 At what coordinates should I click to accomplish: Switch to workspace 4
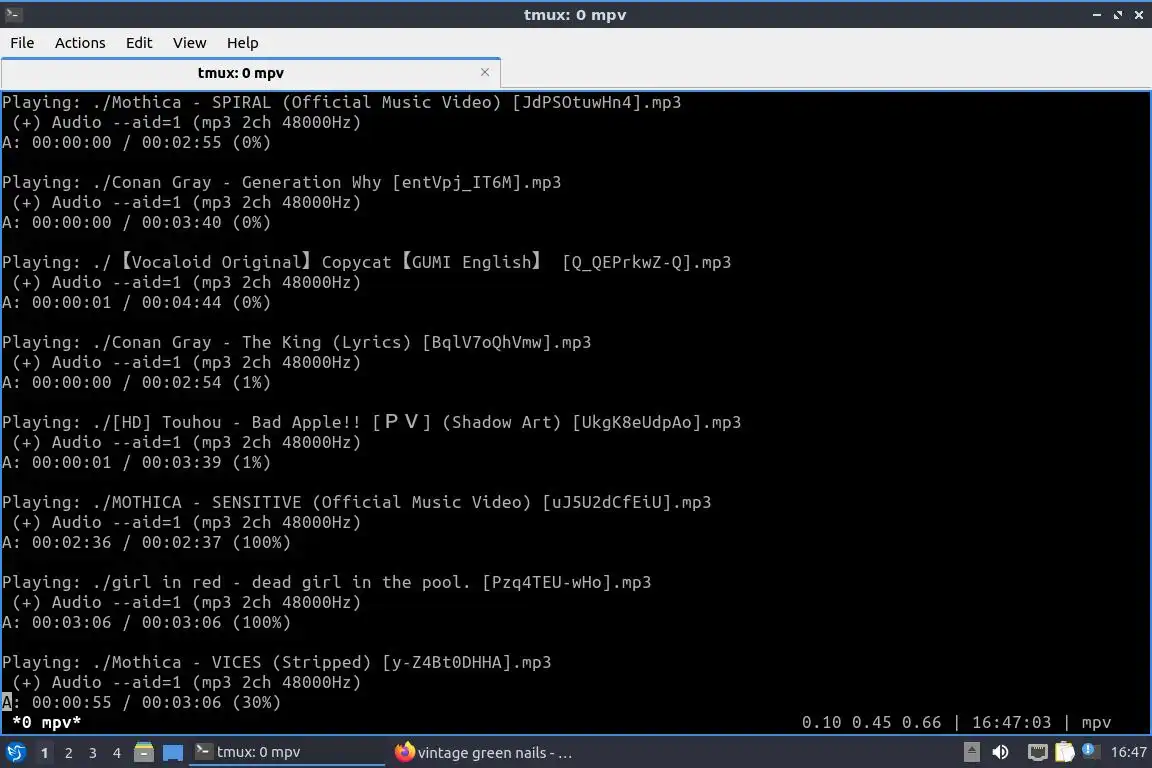pyautogui.click(x=116, y=753)
